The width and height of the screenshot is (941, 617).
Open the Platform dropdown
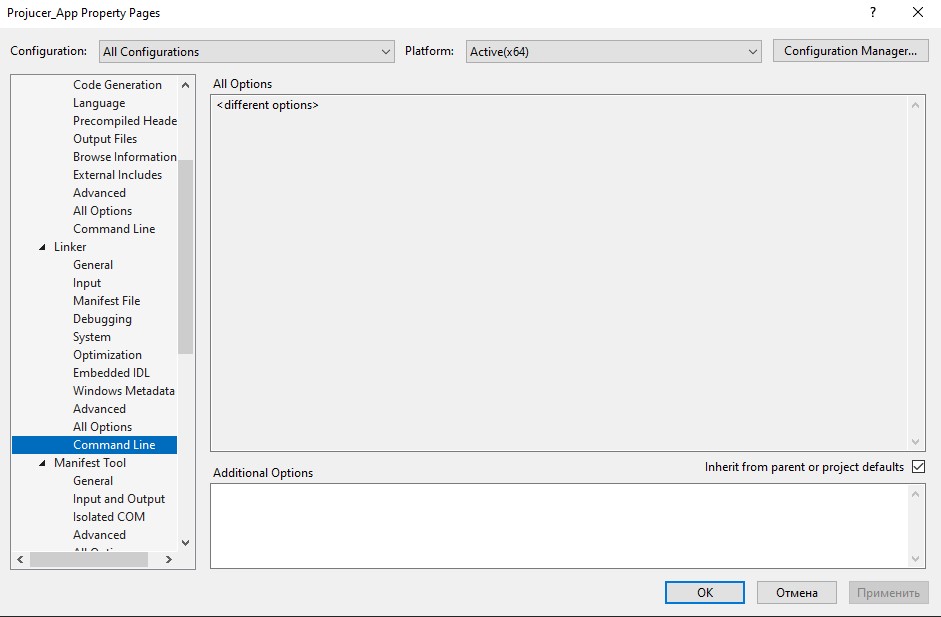click(x=613, y=52)
